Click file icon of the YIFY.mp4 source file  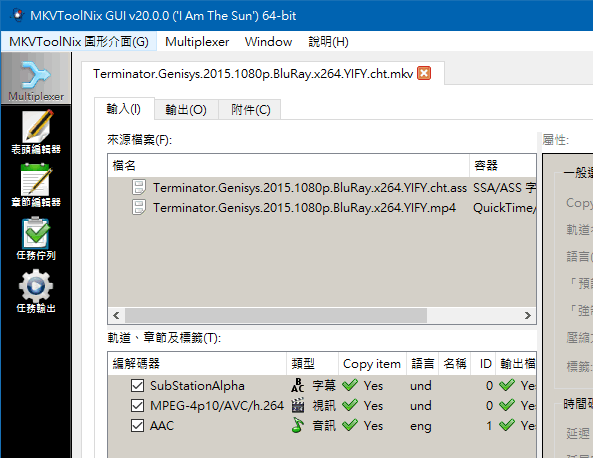pos(139,208)
